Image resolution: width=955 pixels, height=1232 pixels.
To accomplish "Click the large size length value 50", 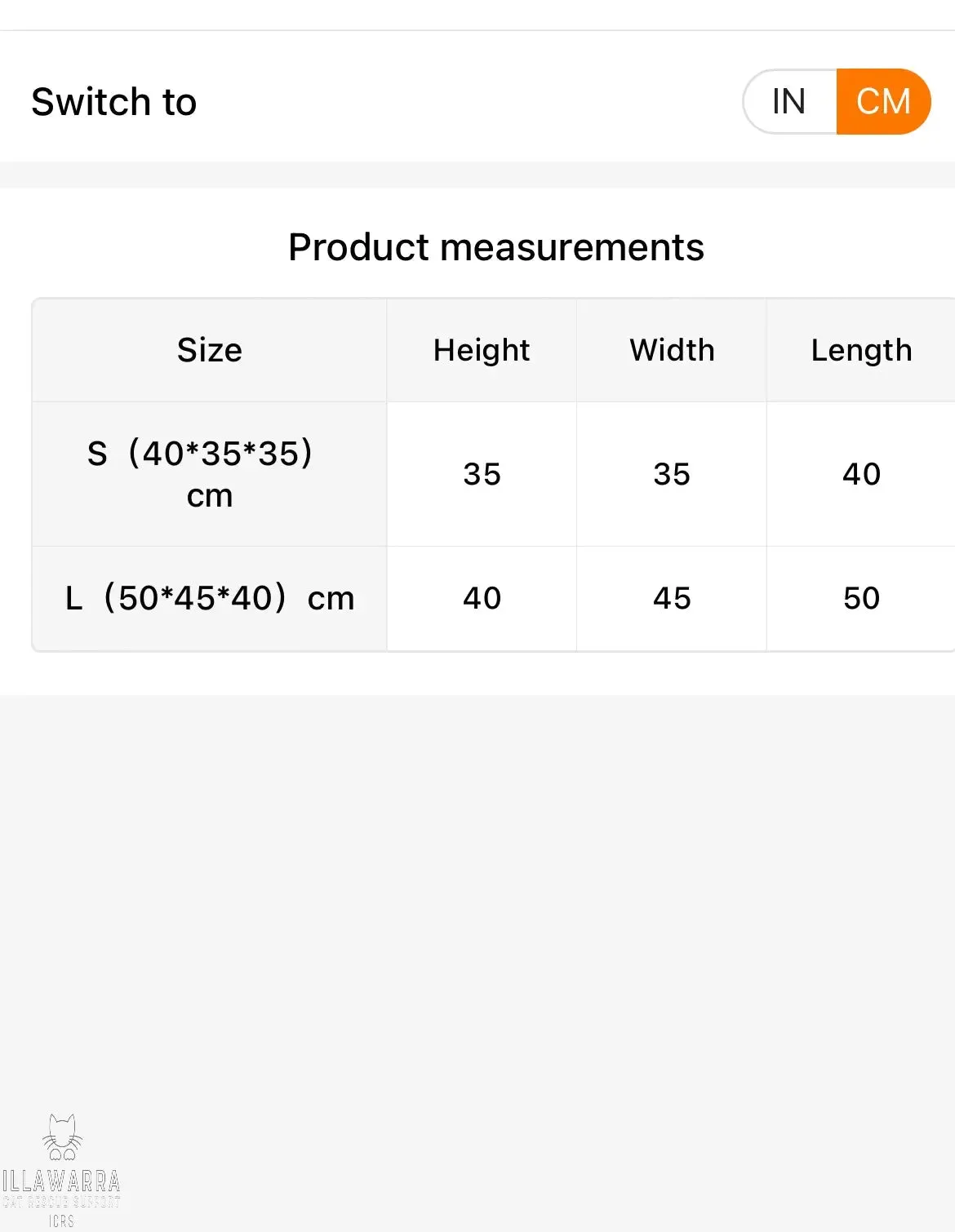I will pyautogui.click(x=861, y=598).
